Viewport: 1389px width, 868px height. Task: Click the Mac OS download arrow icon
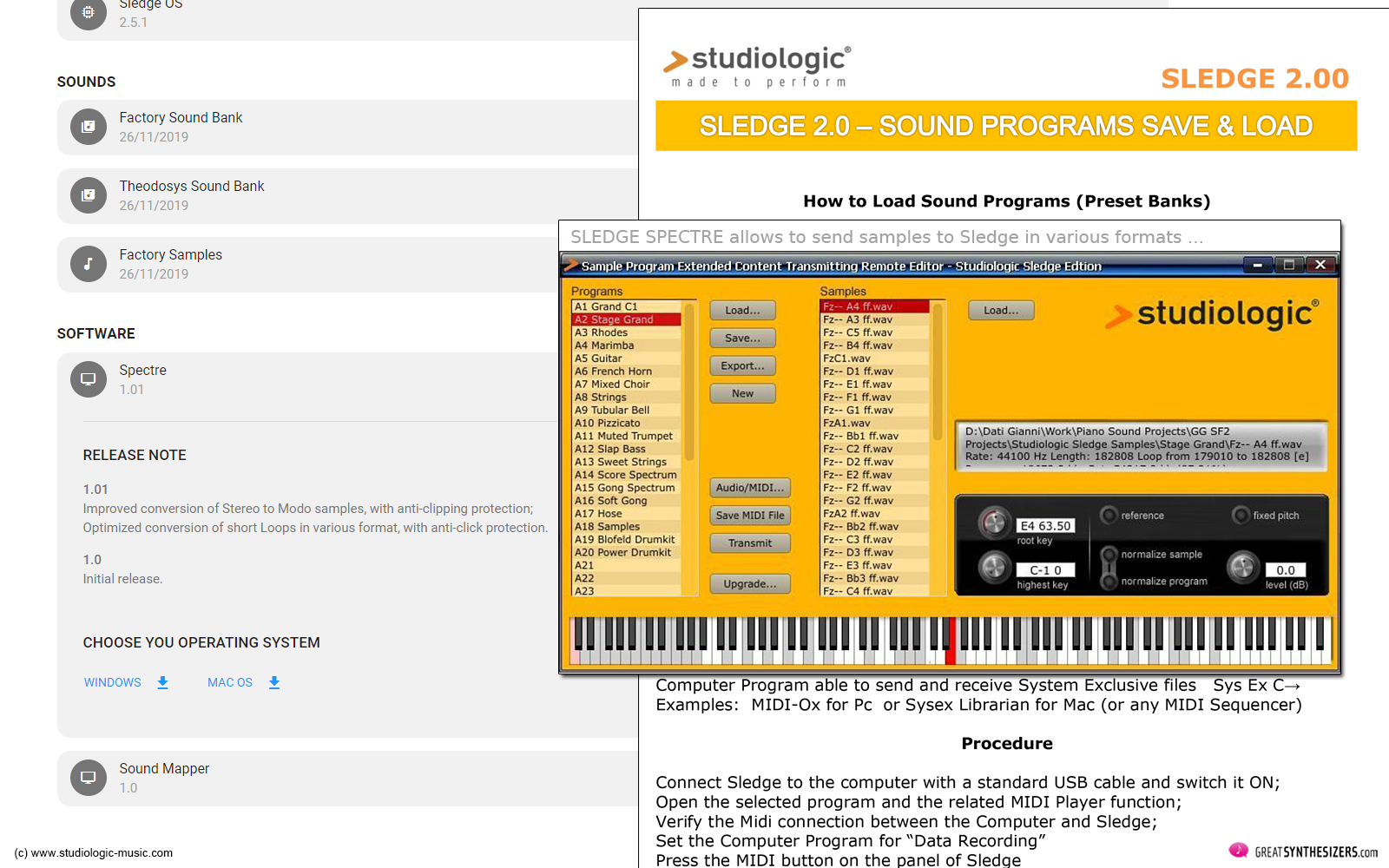point(274,683)
